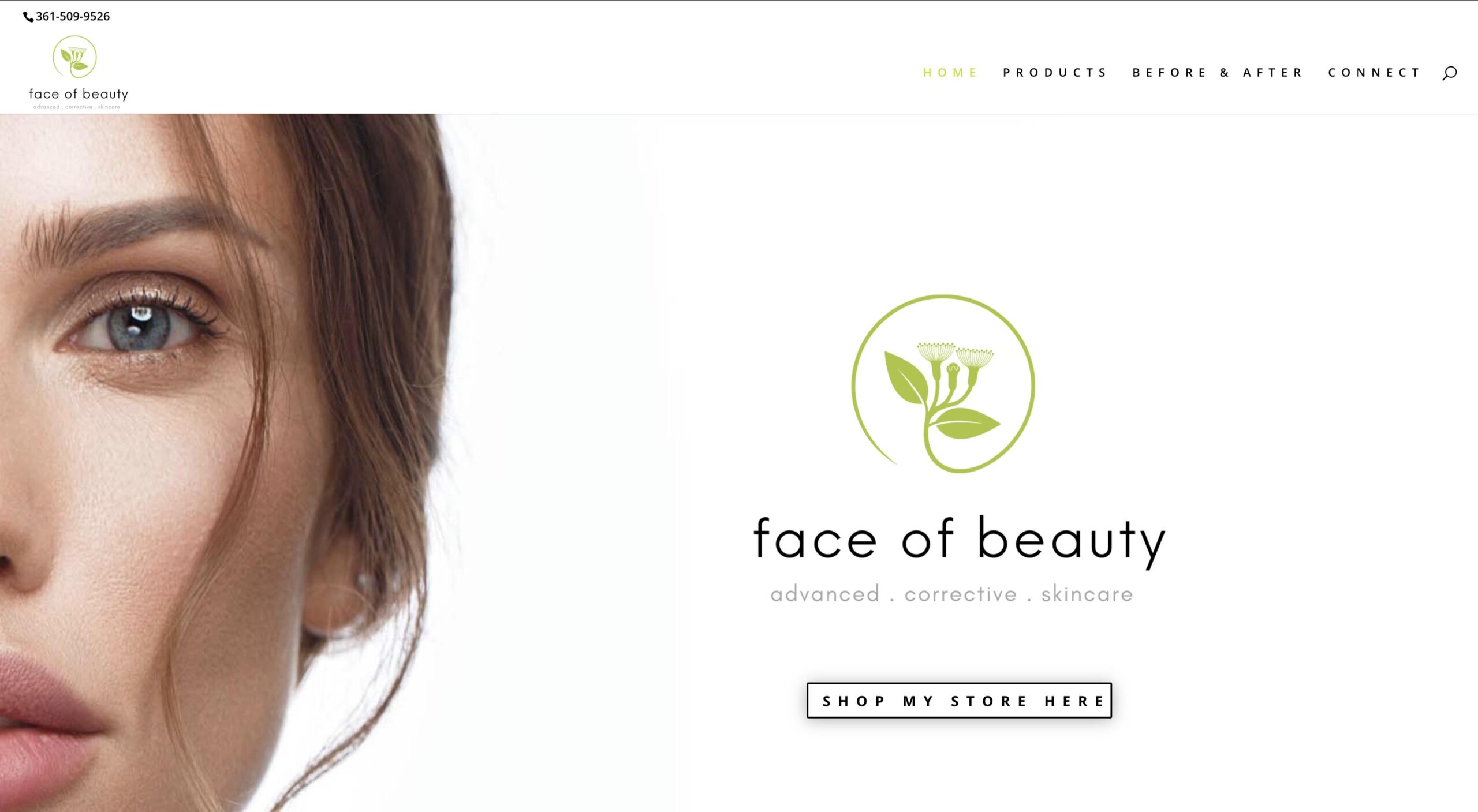
Task: Click the large green circular flower logo
Action: click(x=943, y=384)
